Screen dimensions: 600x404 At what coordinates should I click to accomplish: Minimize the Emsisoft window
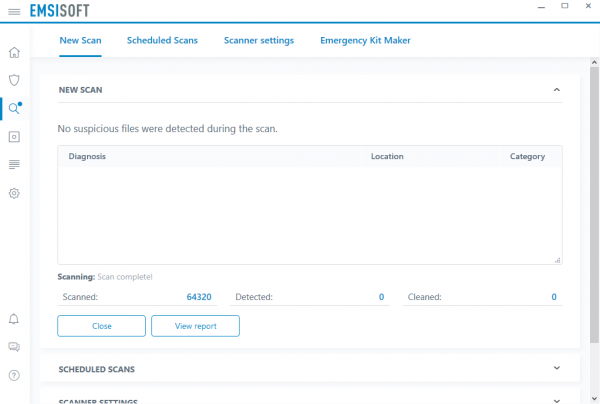(x=541, y=7)
